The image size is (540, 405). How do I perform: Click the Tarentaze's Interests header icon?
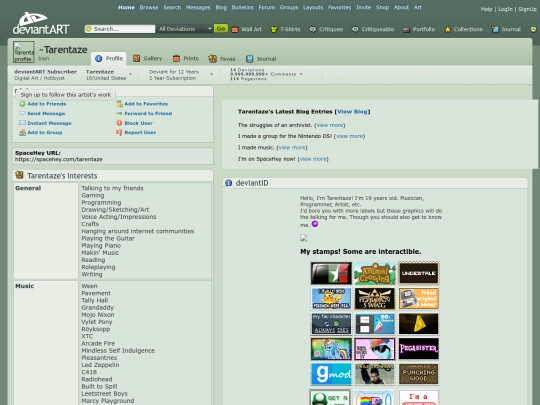click(19, 175)
